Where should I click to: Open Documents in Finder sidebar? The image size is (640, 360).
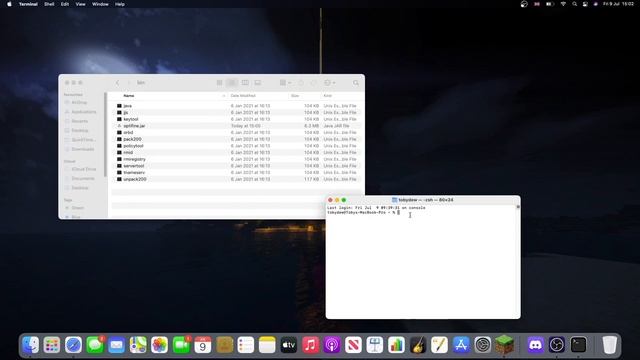(82, 178)
